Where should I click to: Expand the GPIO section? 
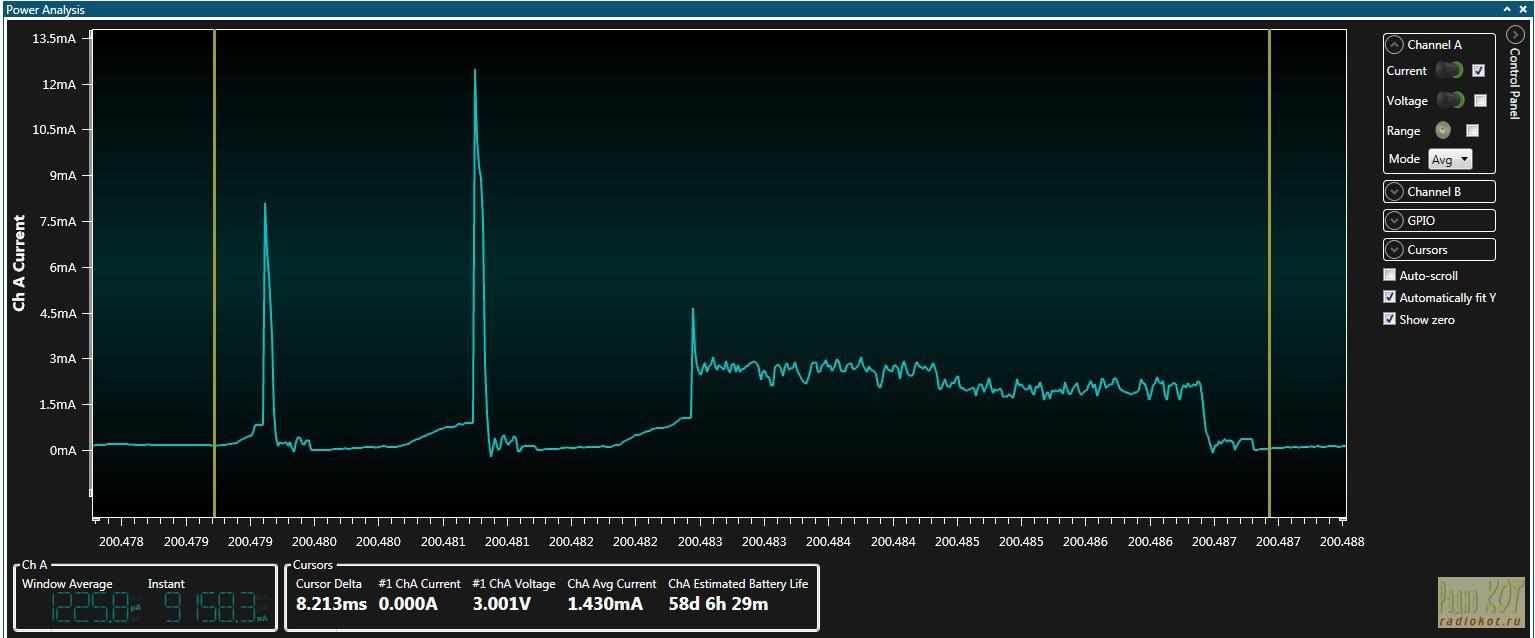point(1439,221)
